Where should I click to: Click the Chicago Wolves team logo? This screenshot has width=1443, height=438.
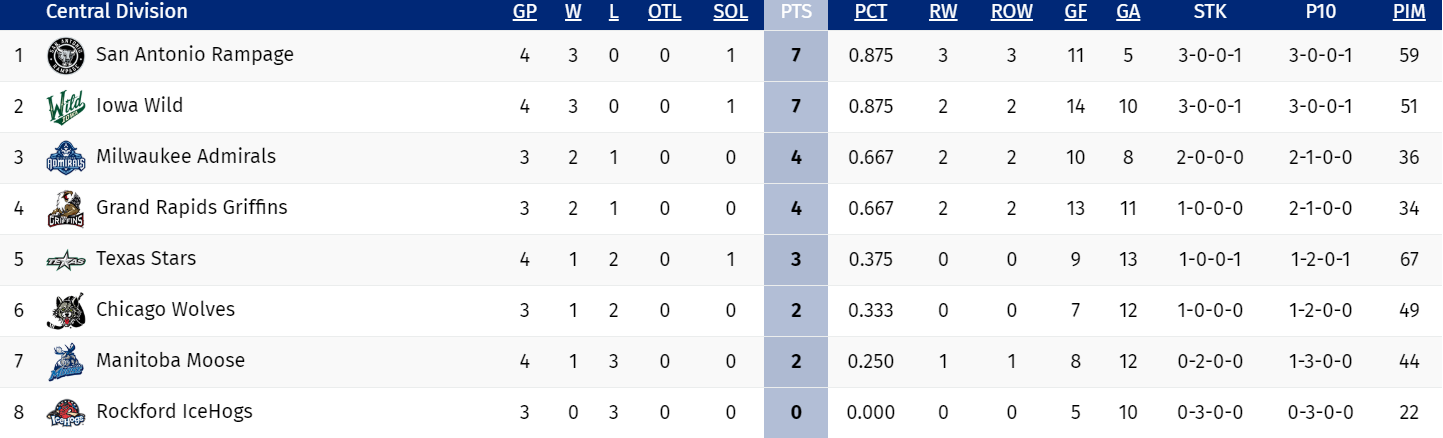(66, 311)
